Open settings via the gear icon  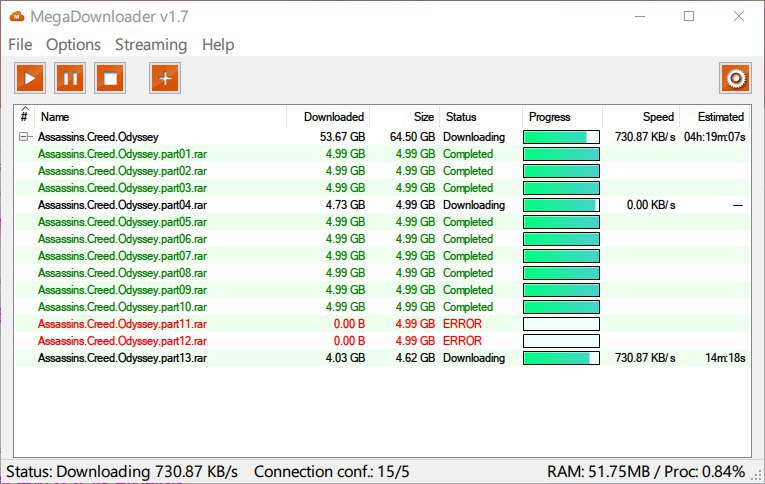click(735, 78)
